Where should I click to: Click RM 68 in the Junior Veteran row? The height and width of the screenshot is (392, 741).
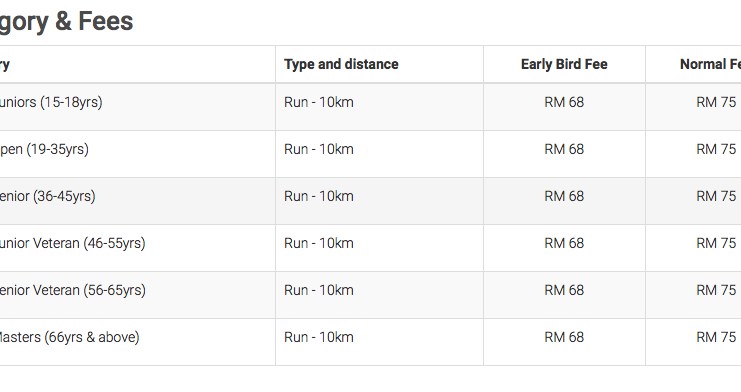564,243
